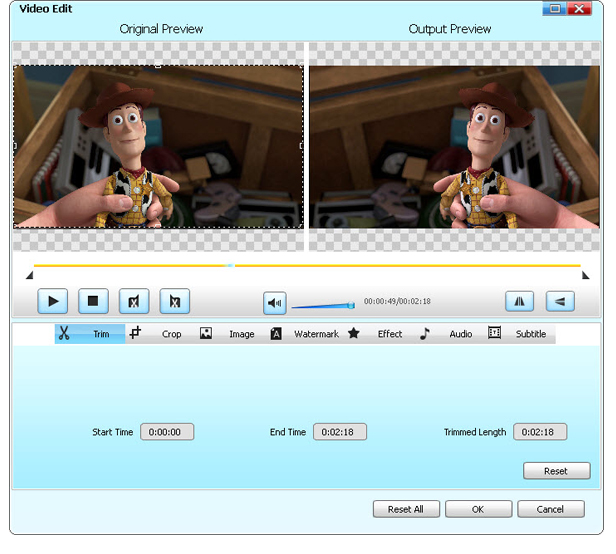Flip the video vertically

(x=560, y=301)
